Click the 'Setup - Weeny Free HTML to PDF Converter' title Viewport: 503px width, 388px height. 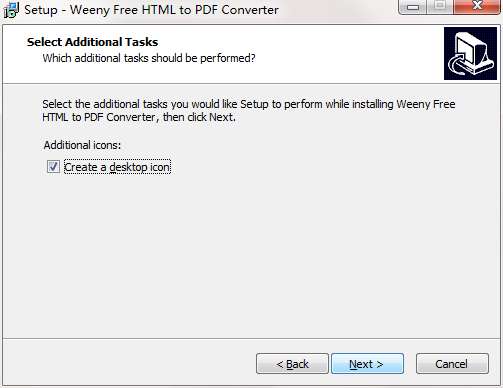coord(151,10)
